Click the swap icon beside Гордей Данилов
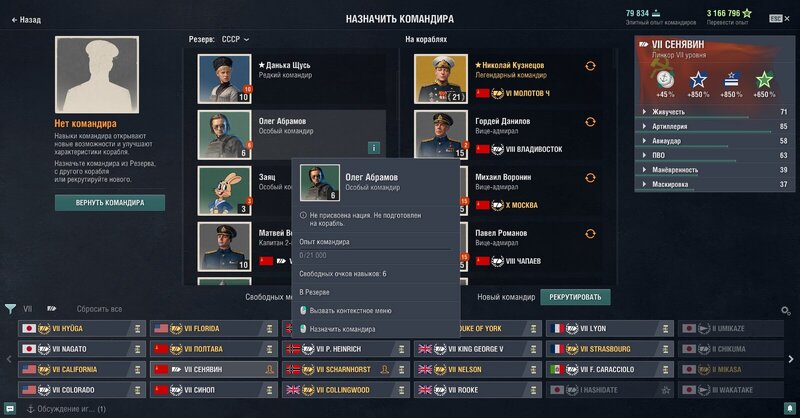Viewport: 800px width, 418px height. 590,122
